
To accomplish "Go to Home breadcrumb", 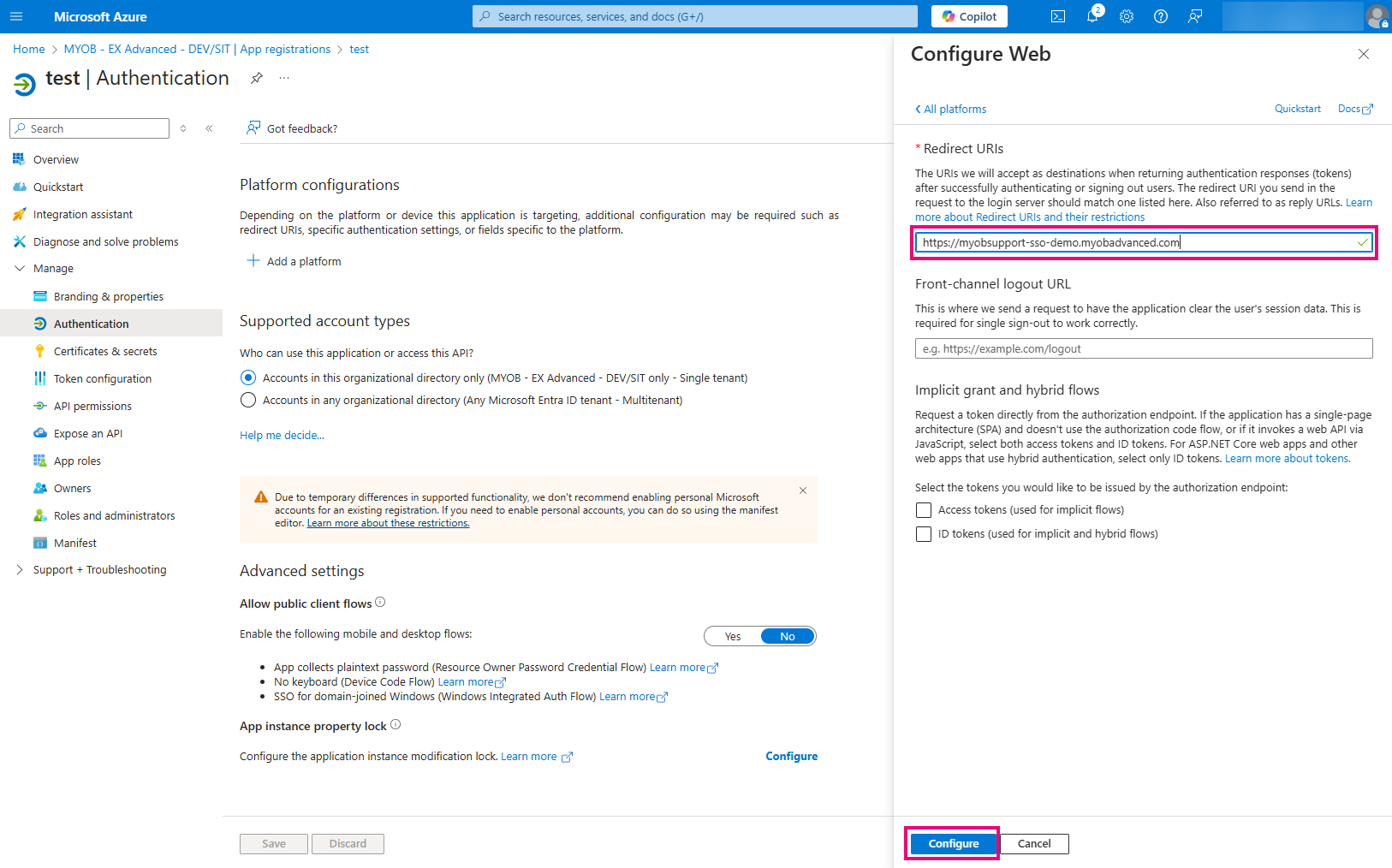I will pyautogui.click(x=29, y=49).
